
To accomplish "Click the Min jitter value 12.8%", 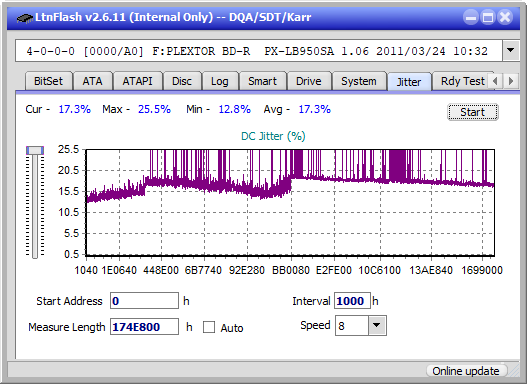I will 235,109.
